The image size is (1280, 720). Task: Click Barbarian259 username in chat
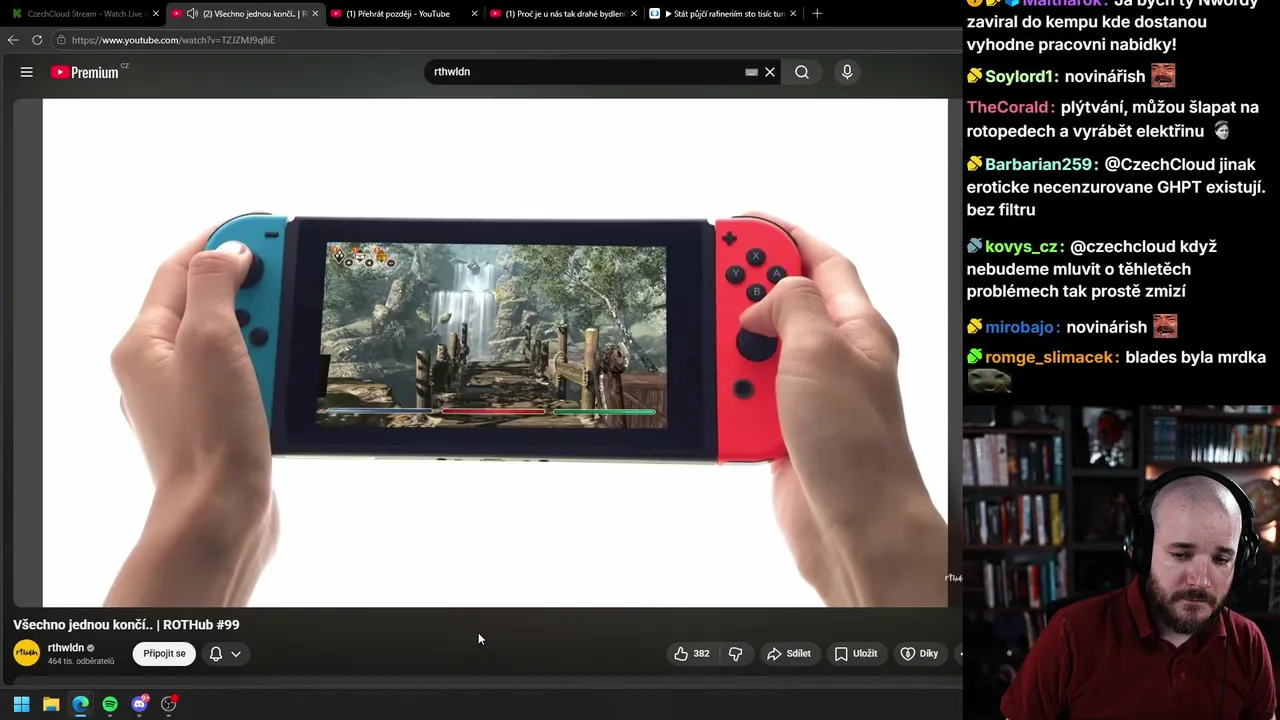(1041, 164)
